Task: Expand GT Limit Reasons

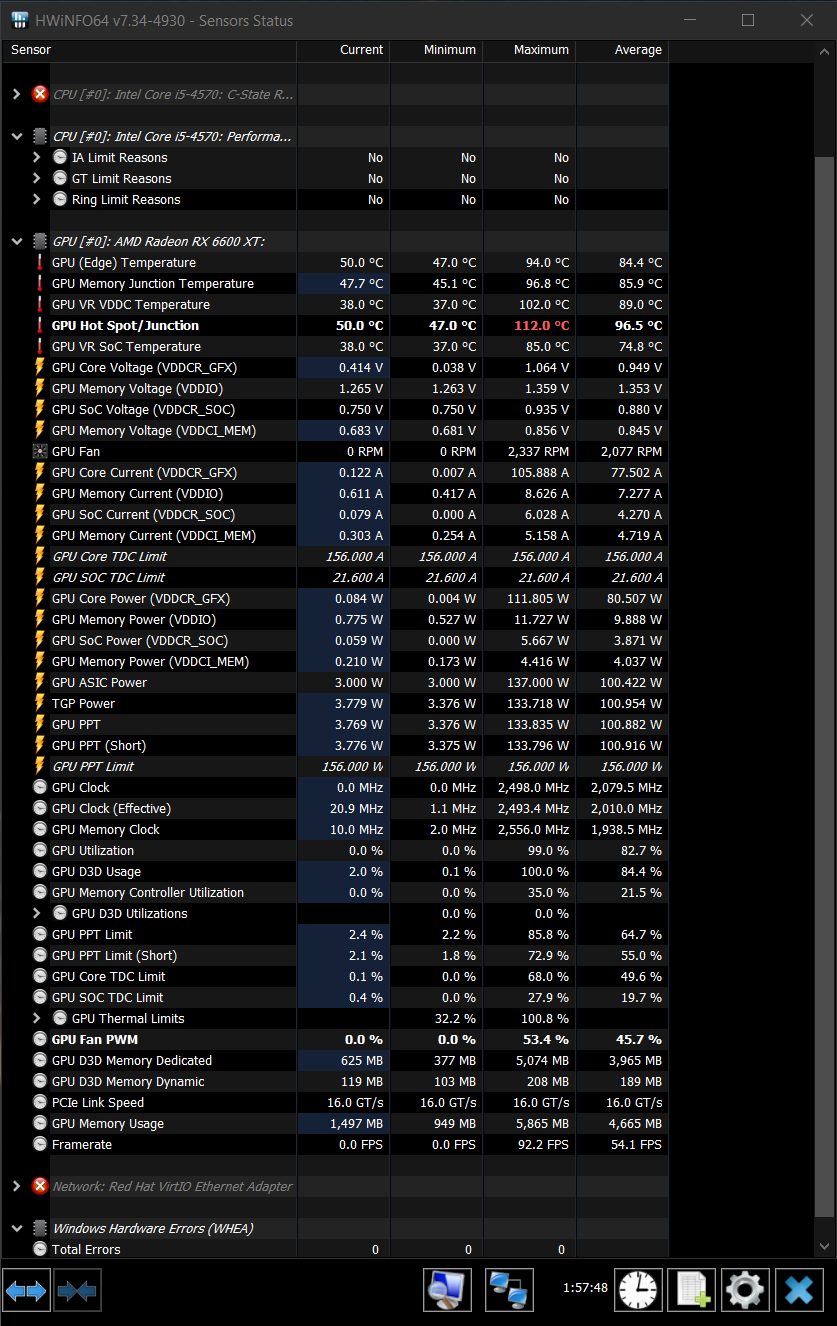Action: (37, 178)
